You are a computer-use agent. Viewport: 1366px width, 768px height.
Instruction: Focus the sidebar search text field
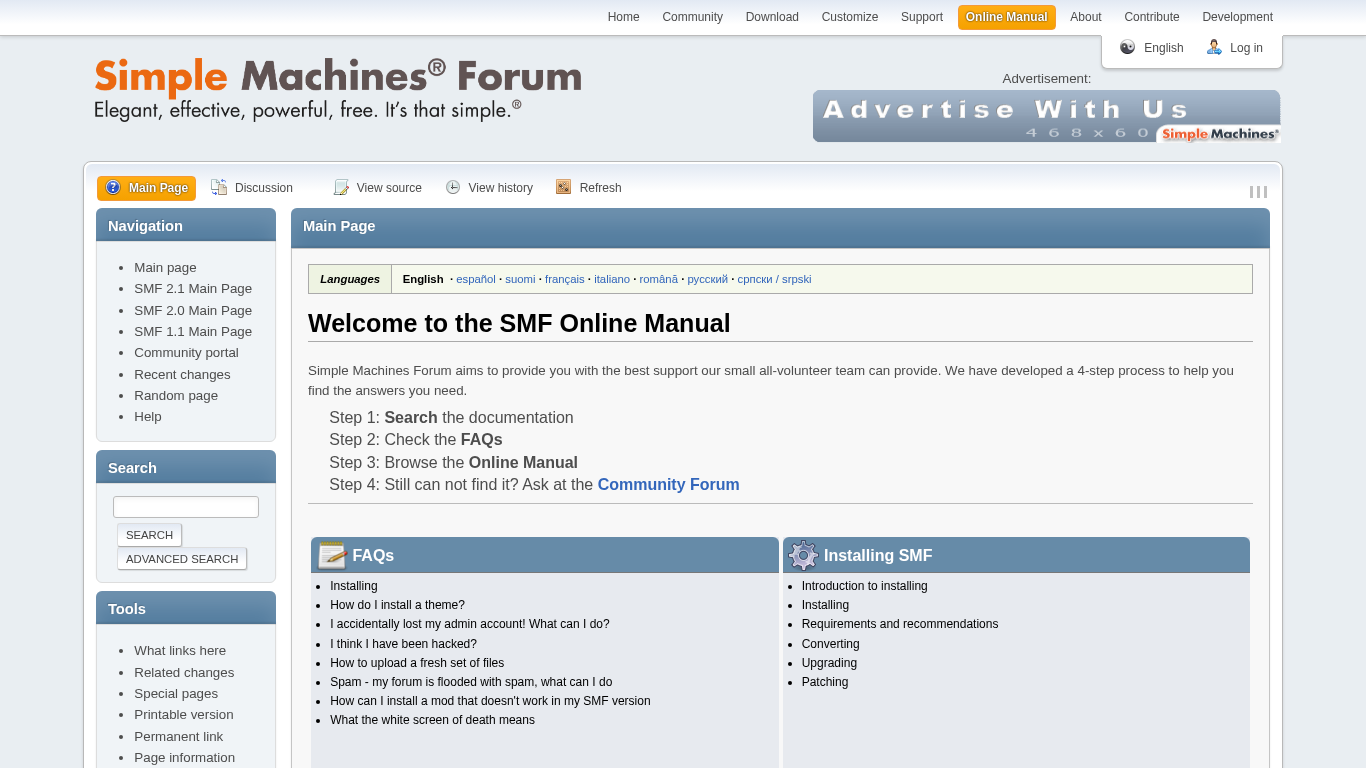pos(186,507)
